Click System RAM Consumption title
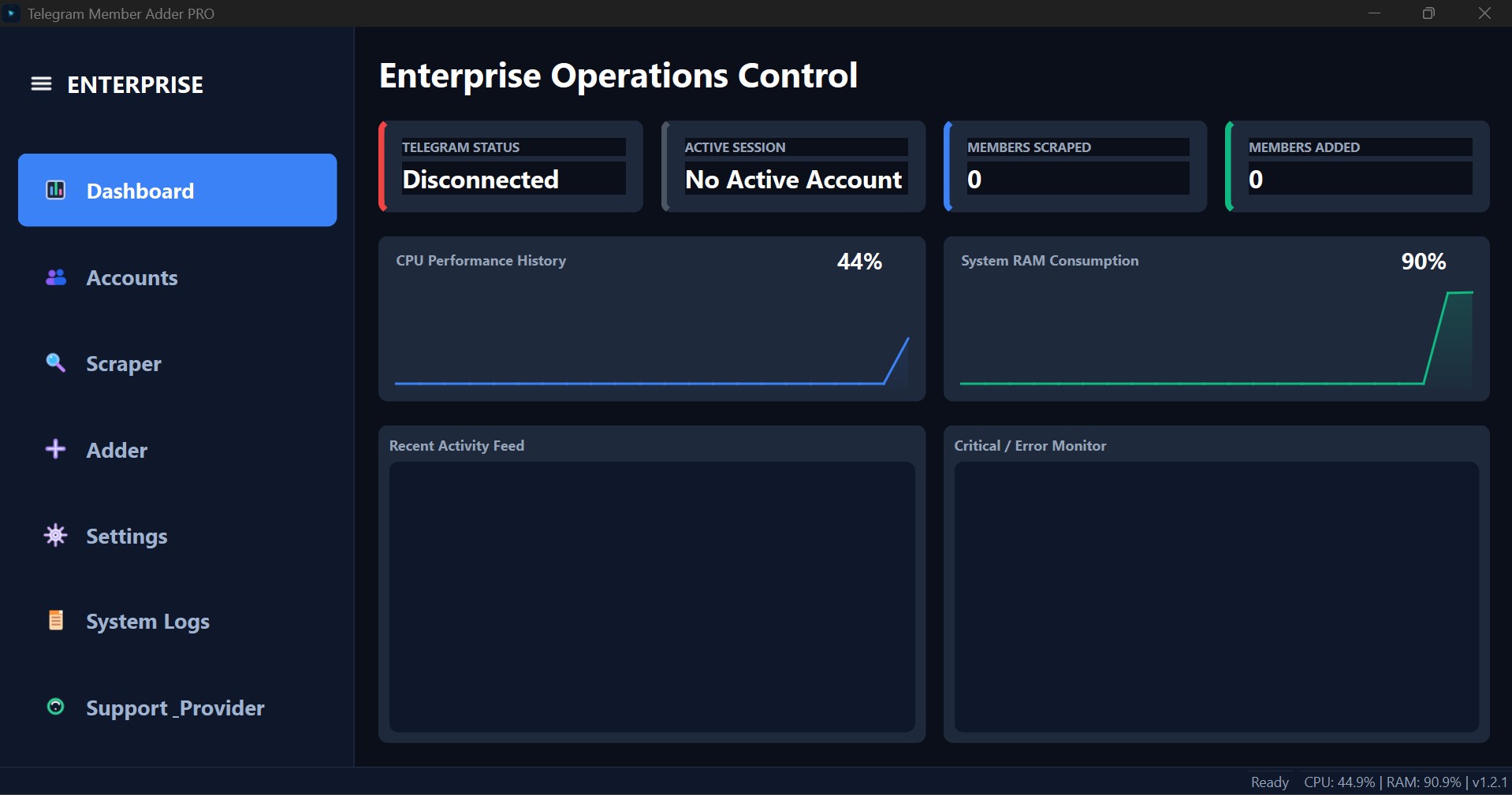This screenshot has height=795, width=1512. click(x=1049, y=261)
